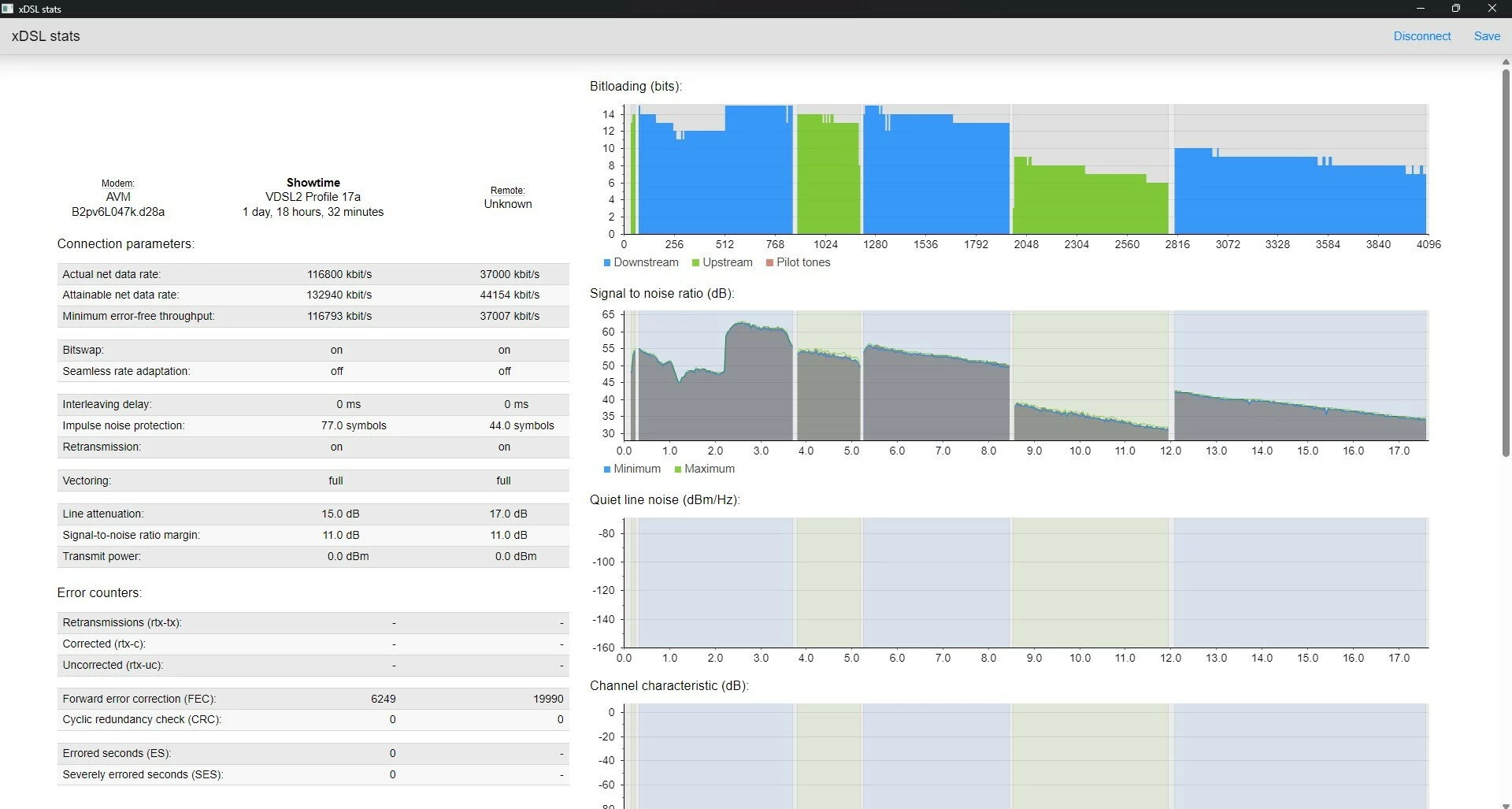1512x809 pixels.
Task: Click the Signal to noise ratio chart title
Action: point(661,293)
